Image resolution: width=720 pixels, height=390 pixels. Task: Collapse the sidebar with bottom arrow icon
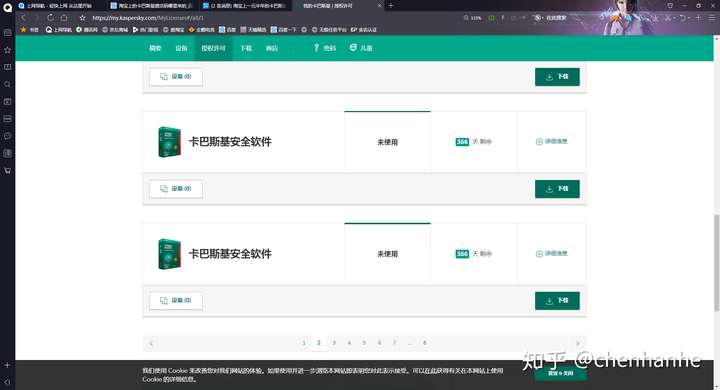pyautogui.click(x=7, y=382)
